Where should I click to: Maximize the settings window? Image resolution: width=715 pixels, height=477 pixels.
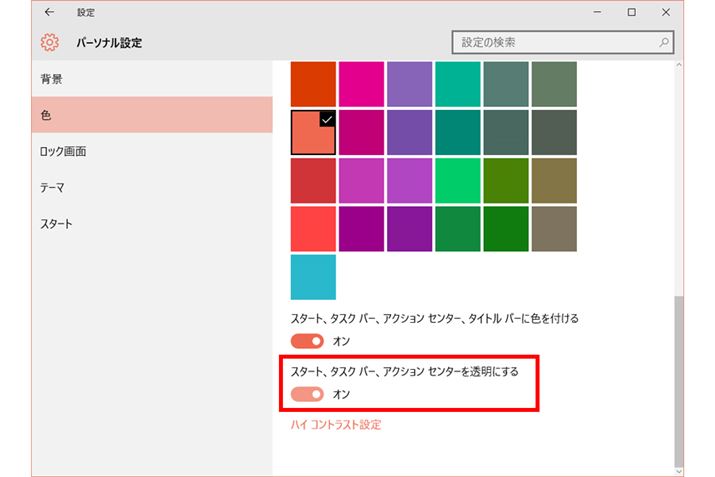632,13
